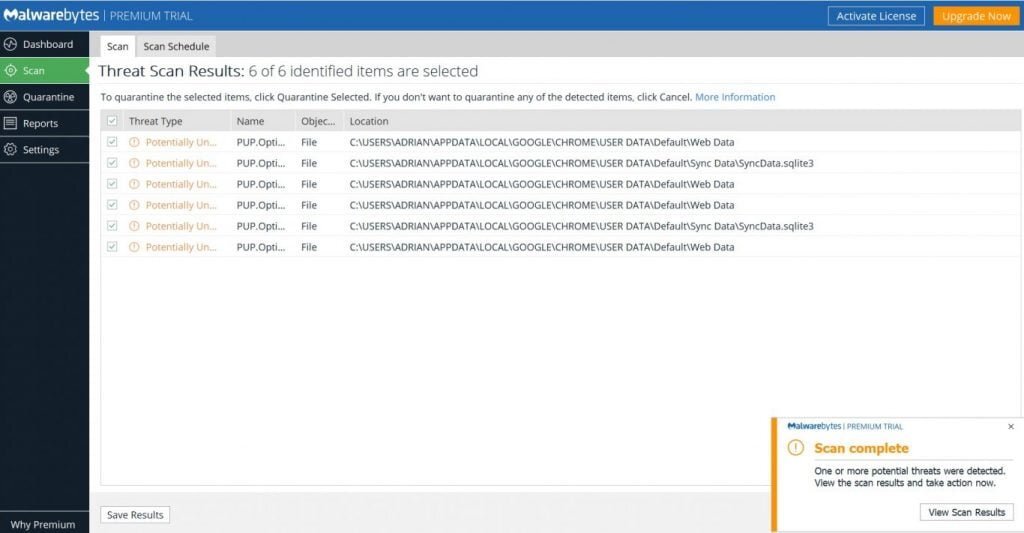Go to the Reports section
This screenshot has width=1024, height=533.
(x=44, y=123)
